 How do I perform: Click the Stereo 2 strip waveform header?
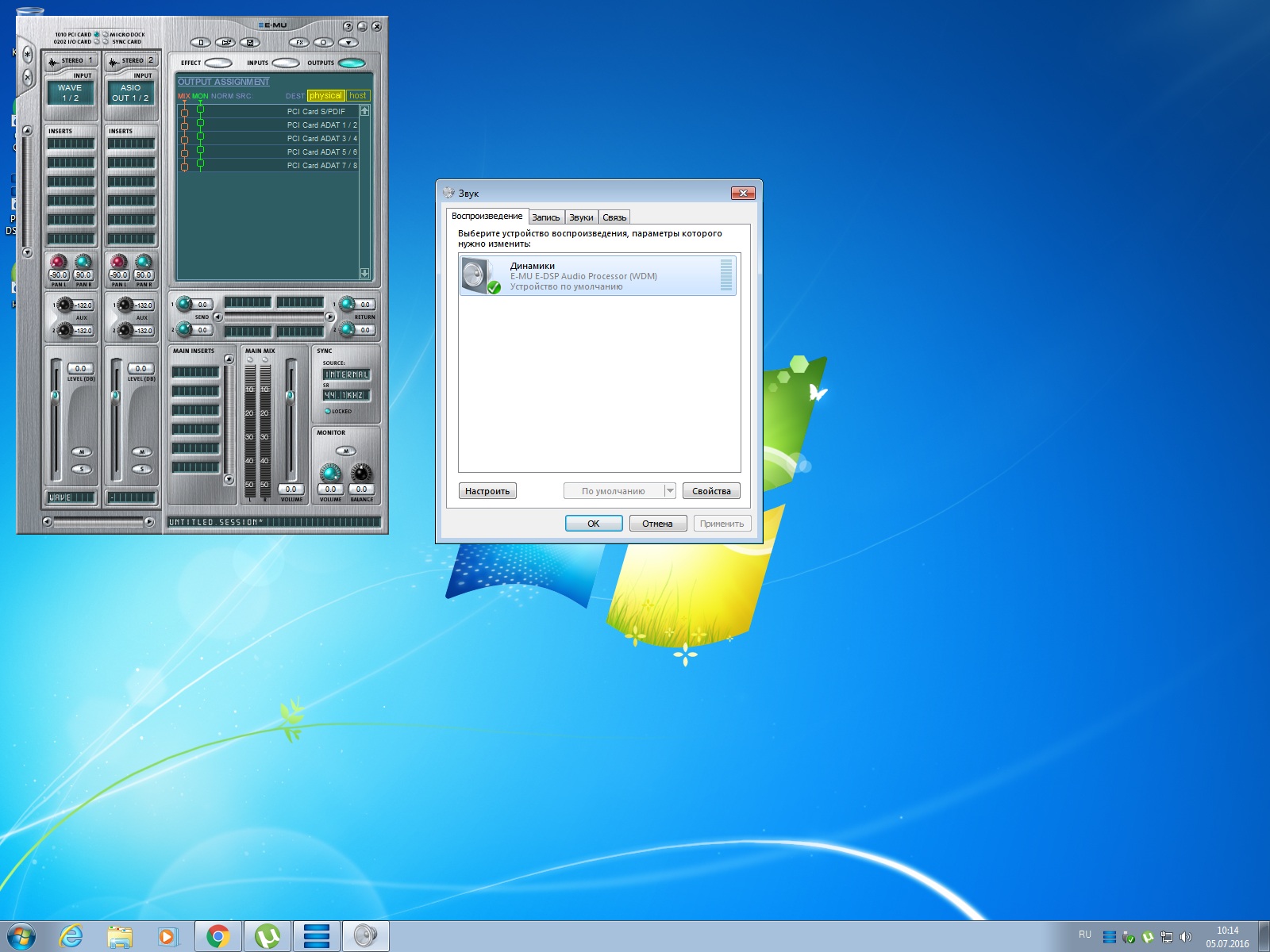[x=132, y=60]
